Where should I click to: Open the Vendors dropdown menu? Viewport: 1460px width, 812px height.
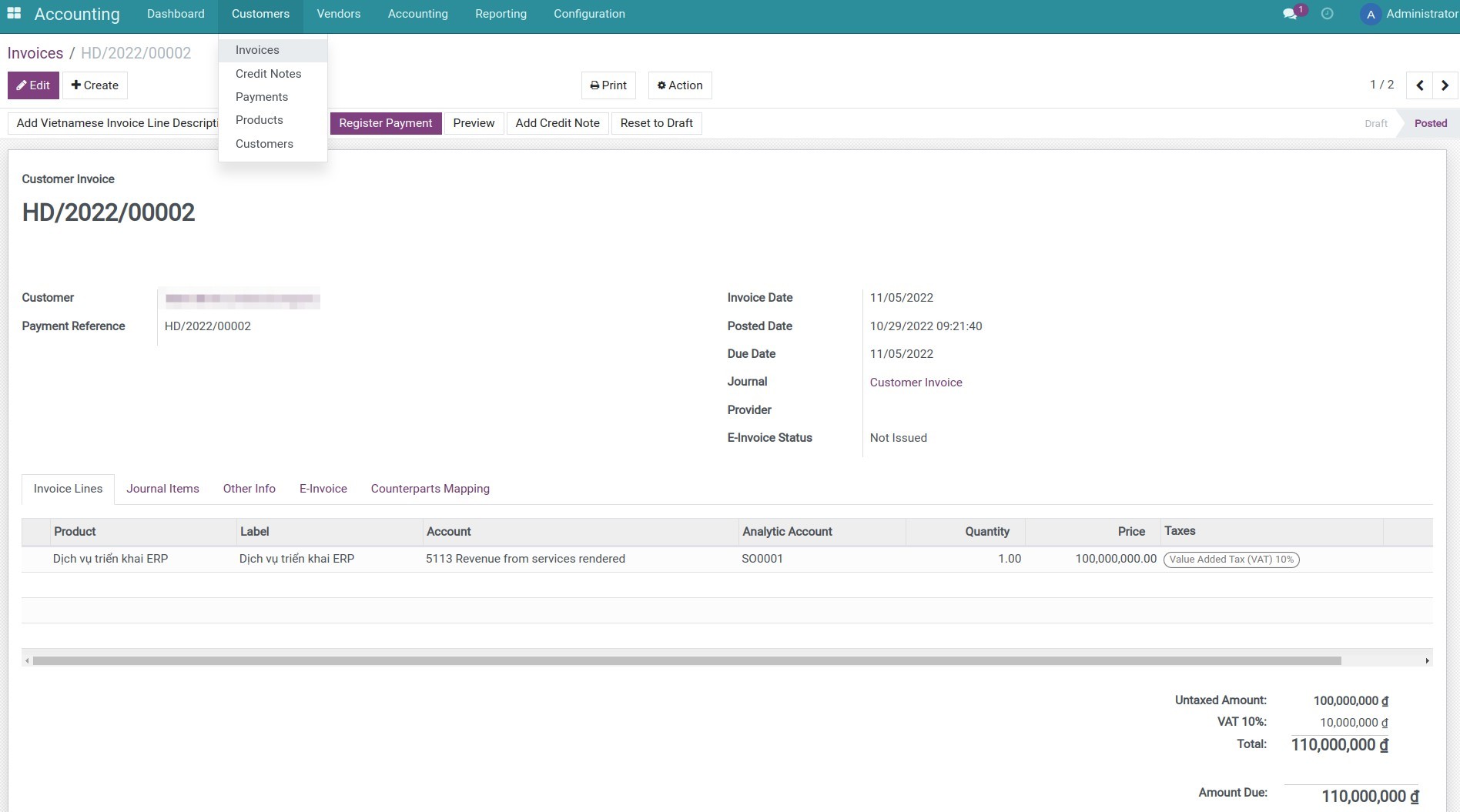point(338,13)
